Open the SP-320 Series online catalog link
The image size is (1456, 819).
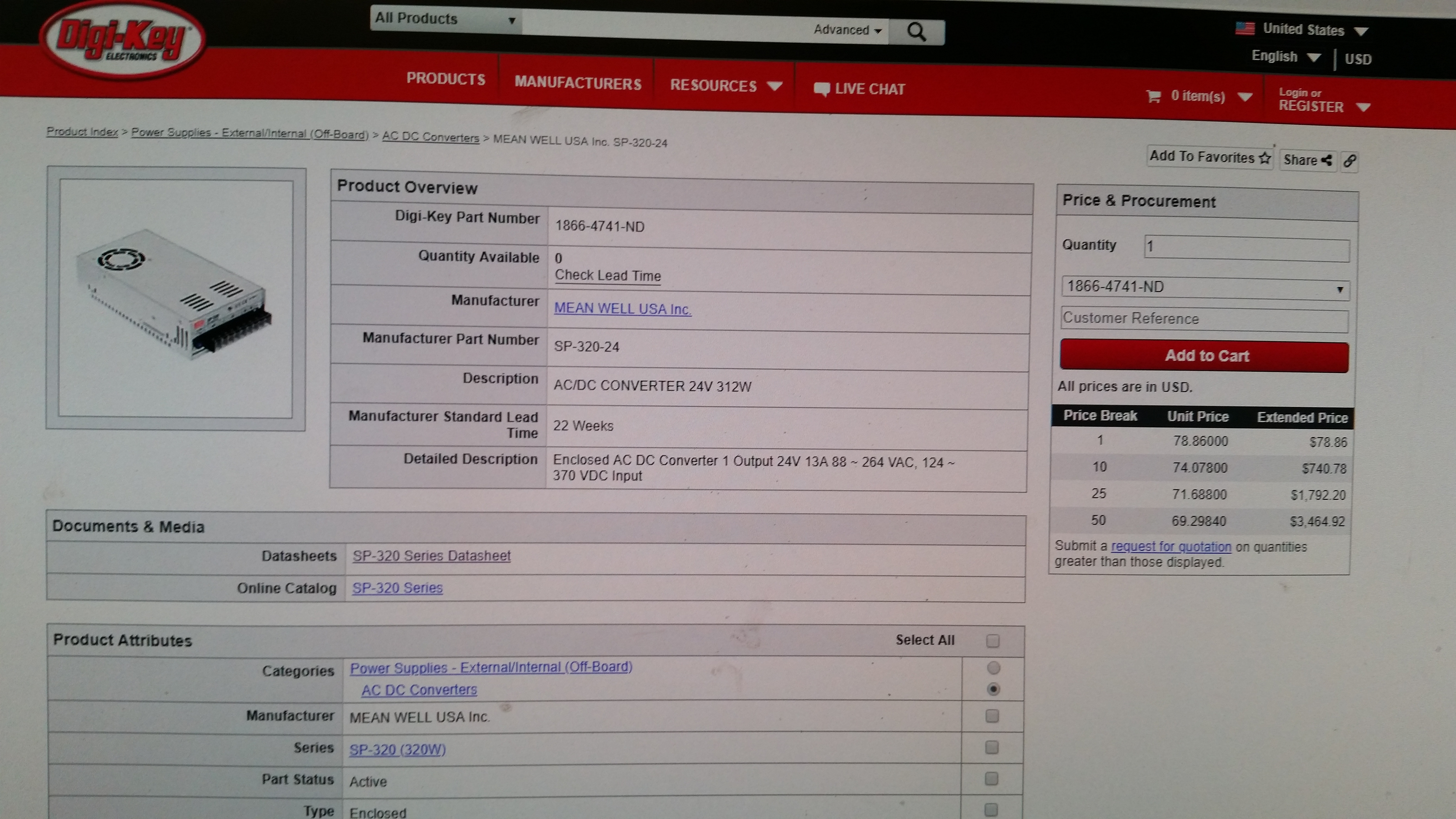(397, 588)
